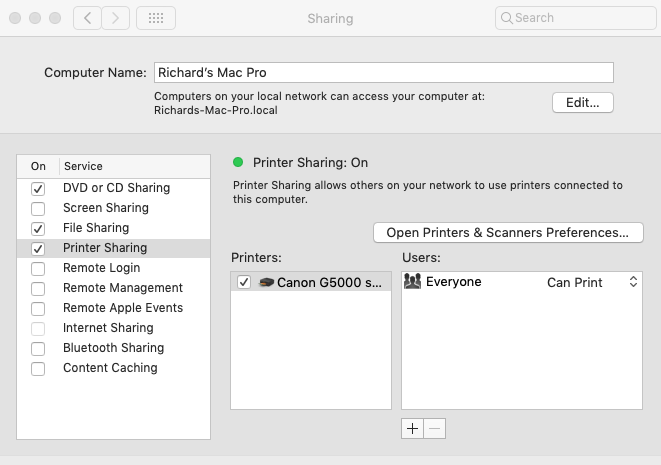Focus the Search field
This screenshot has width=661, height=465.
(x=575, y=18)
